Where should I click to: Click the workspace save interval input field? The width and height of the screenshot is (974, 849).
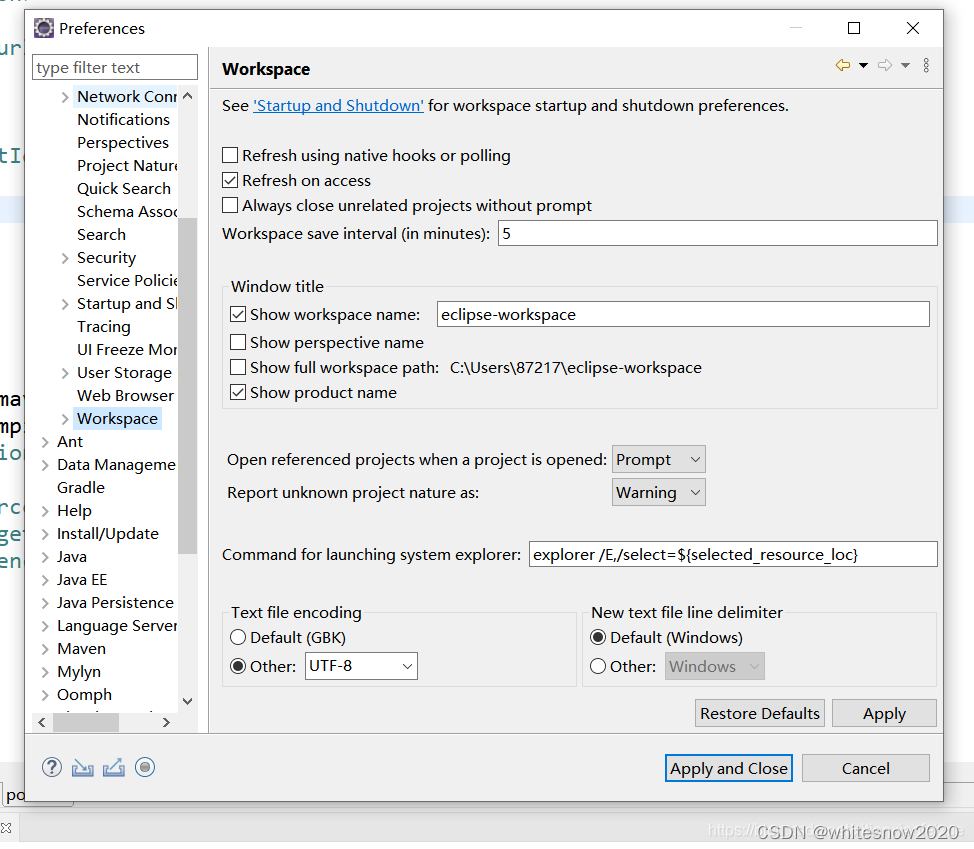tap(716, 233)
